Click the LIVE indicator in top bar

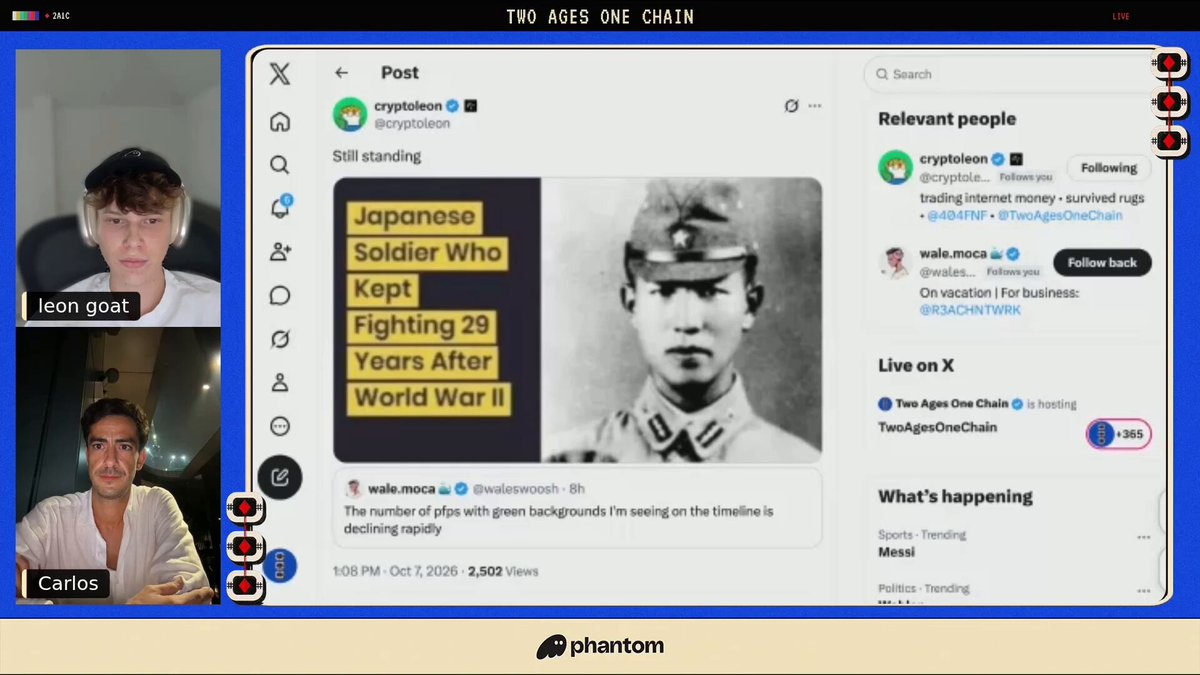point(1121,16)
